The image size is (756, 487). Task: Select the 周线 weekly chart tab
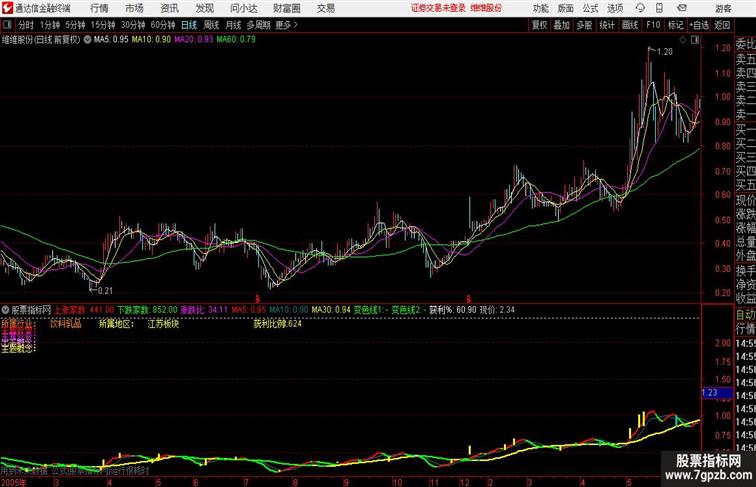click(x=211, y=25)
